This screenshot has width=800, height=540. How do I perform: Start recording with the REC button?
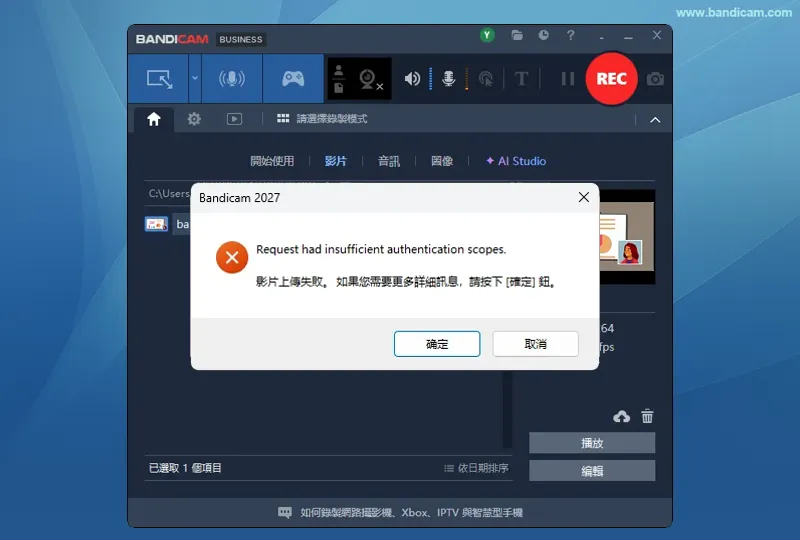[611, 79]
